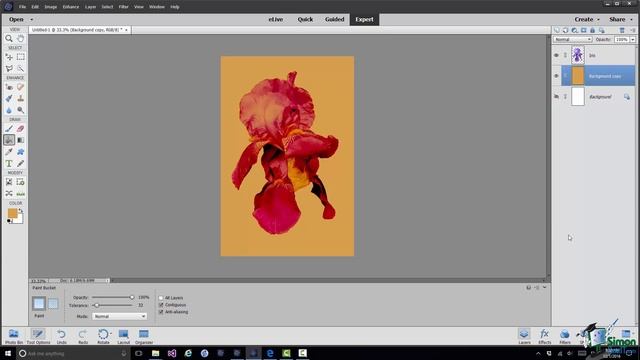The height and width of the screenshot is (360, 640).
Task: Select the Sponge tool
Action: (20, 110)
